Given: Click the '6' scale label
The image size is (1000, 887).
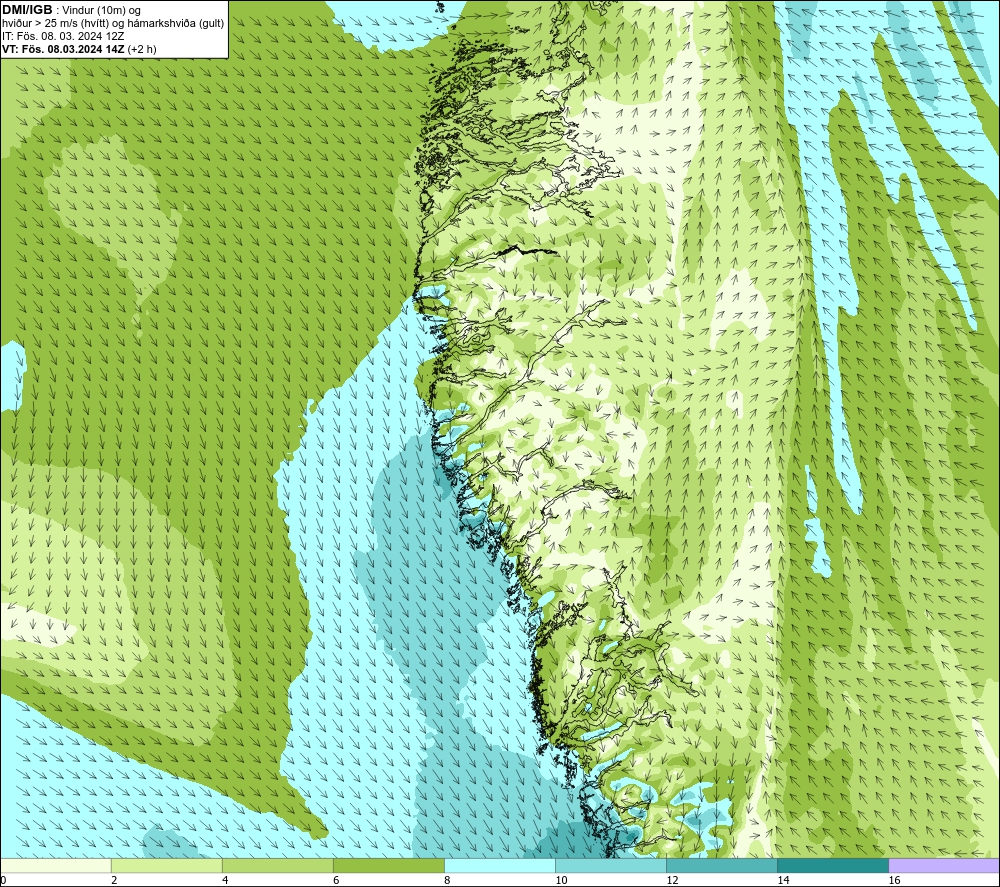Looking at the screenshot, I should click(x=336, y=880).
